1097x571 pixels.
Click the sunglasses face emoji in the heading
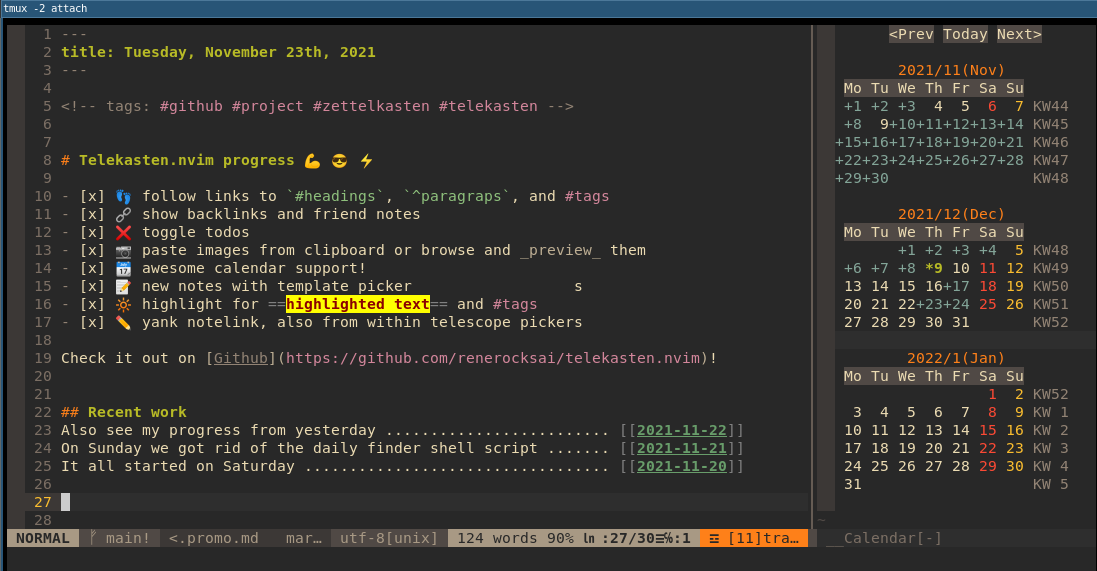coord(339,161)
